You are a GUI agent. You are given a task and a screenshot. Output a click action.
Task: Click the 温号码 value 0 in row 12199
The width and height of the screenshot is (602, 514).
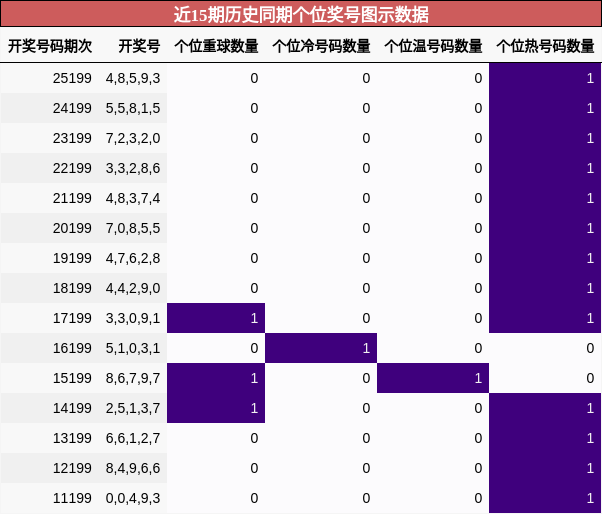point(478,468)
